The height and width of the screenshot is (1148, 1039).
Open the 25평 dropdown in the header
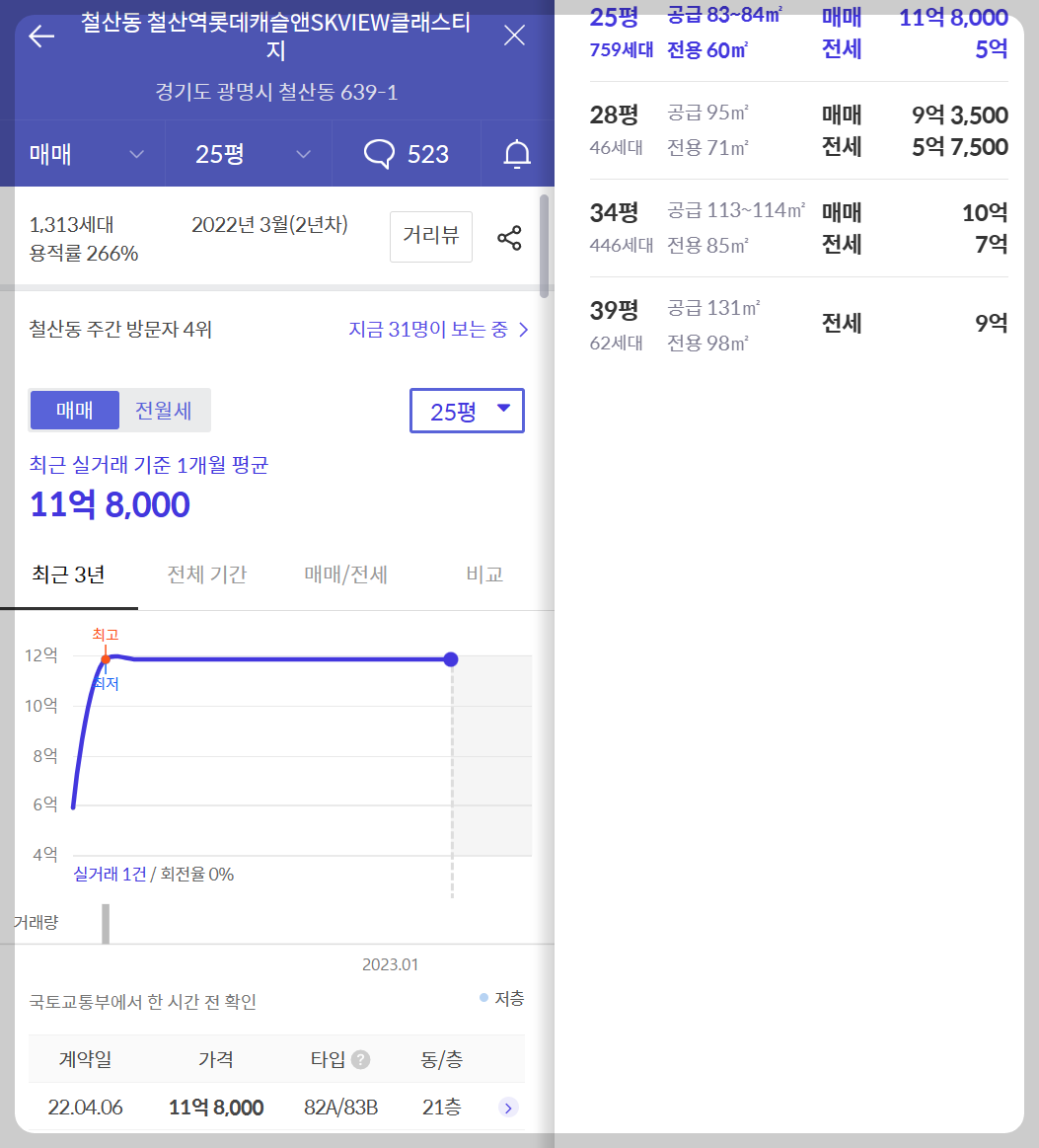(x=248, y=153)
